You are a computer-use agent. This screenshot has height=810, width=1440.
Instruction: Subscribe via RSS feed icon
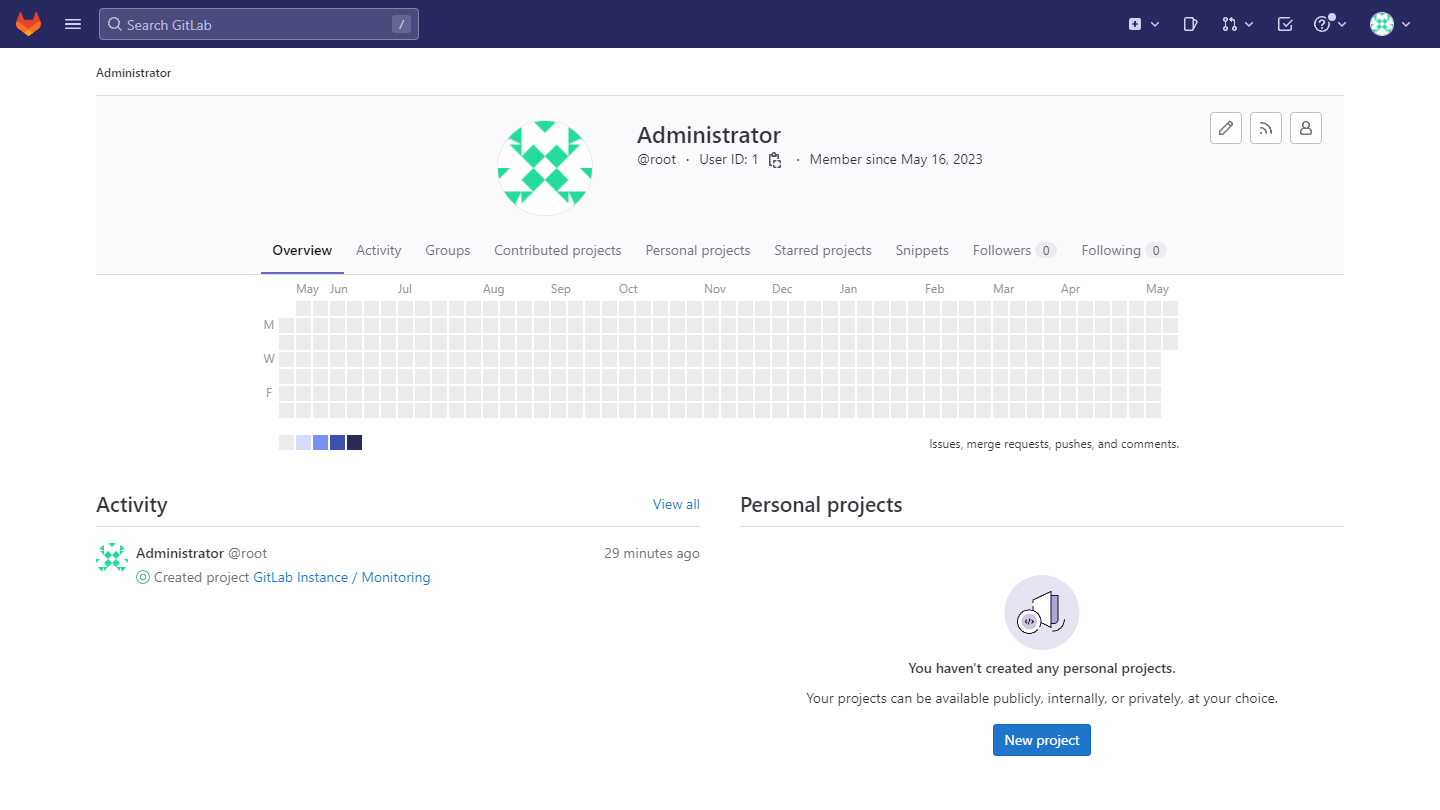pyautogui.click(x=1266, y=128)
